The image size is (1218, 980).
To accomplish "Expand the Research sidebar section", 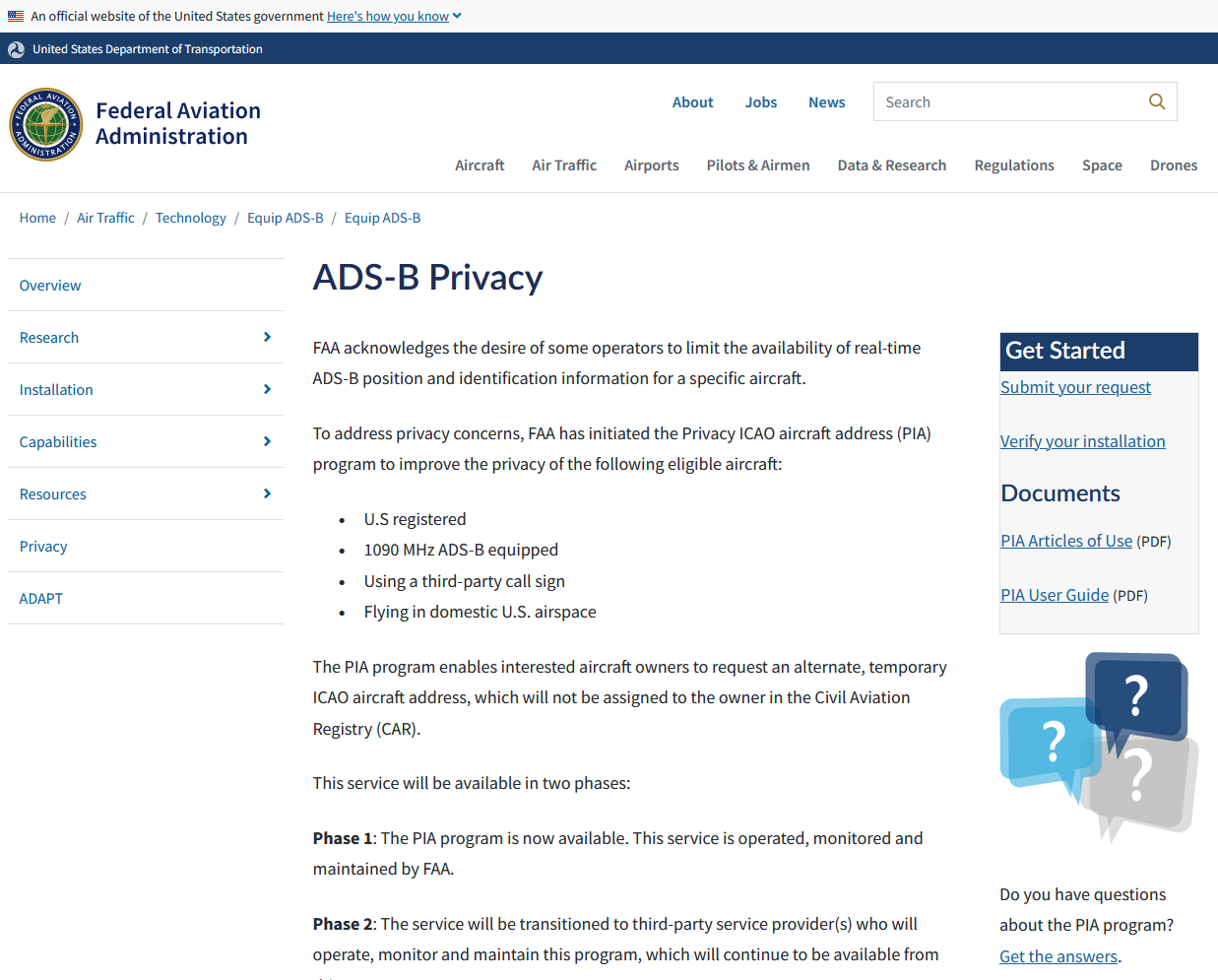I will [267, 337].
